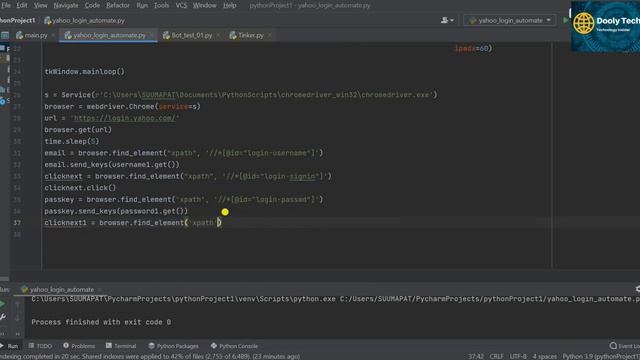Open the Window menu
Viewport: 640px width, 360px height.
click(204, 5)
